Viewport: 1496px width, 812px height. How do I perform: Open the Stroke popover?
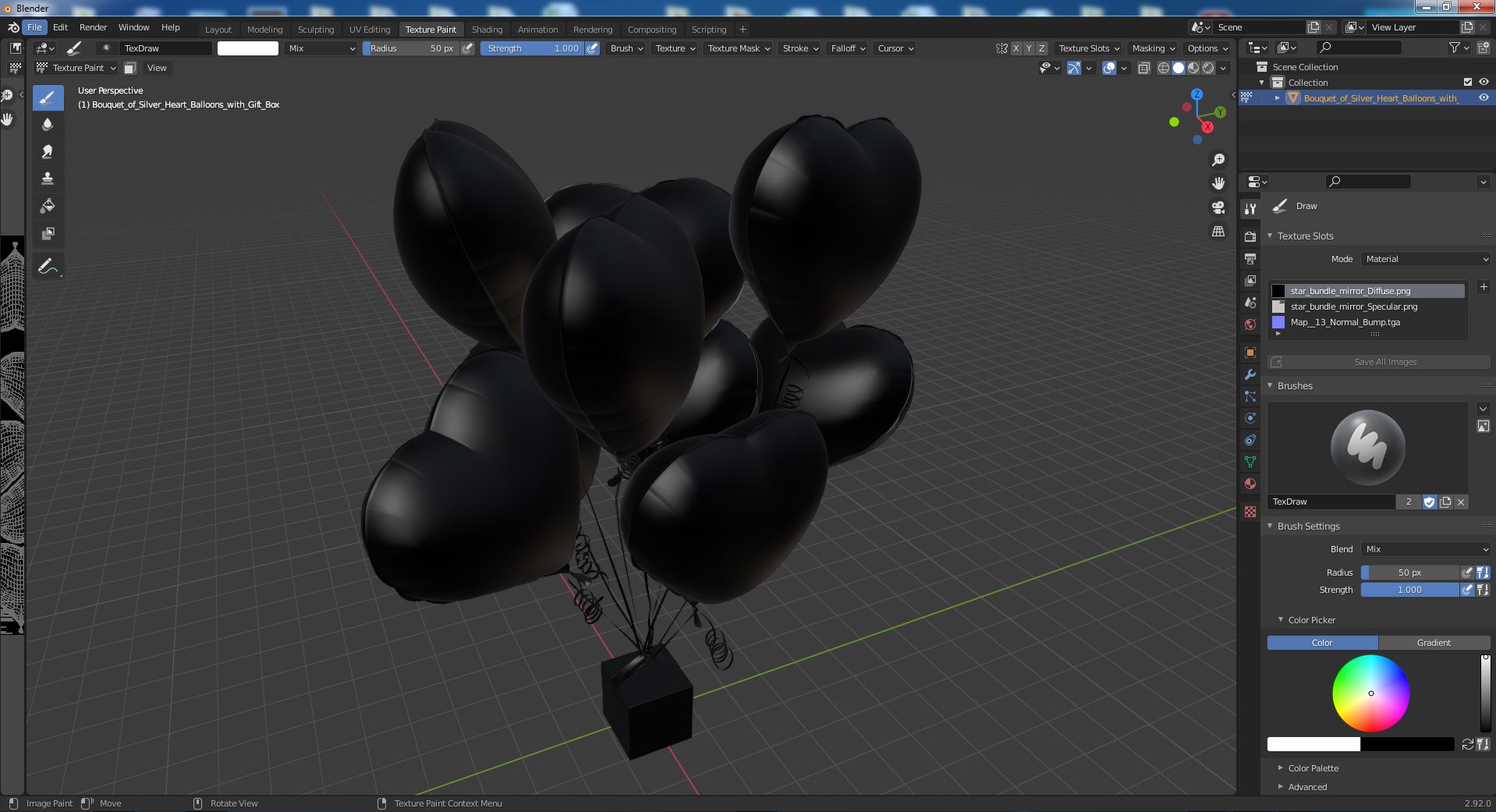(799, 48)
